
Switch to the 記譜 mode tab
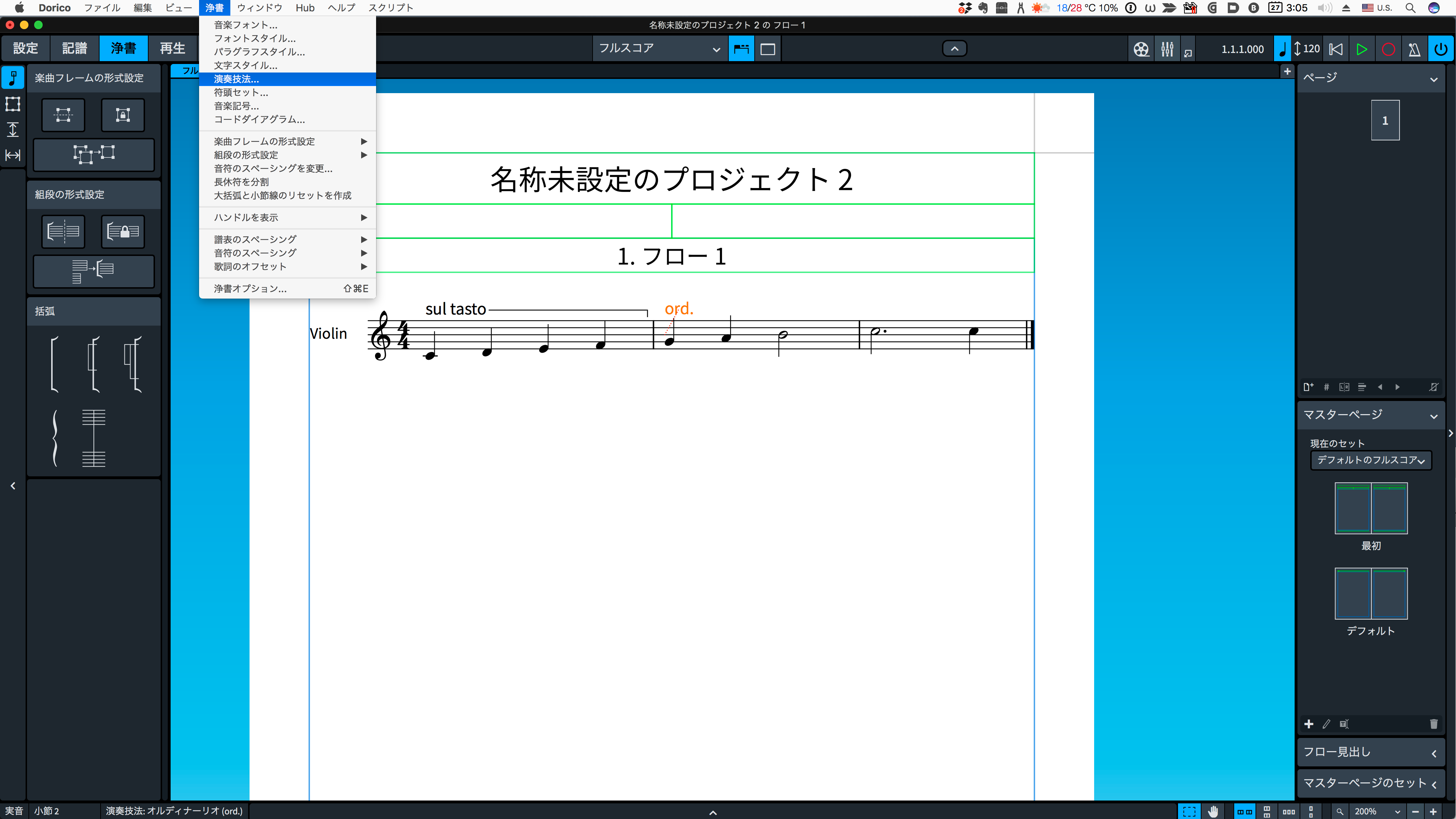point(75,49)
